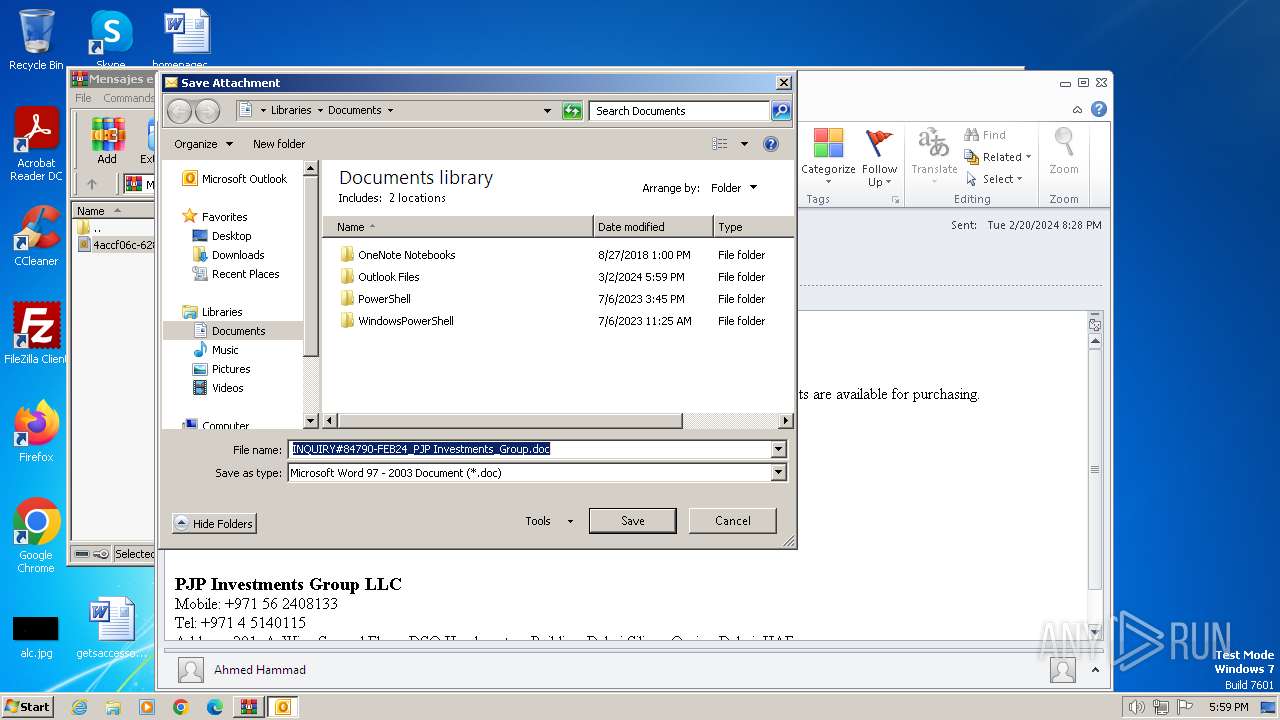The height and width of the screenshot is (720, 1280).
Task: Select Microsoft Outlook in navigation pane
Action: [x=244, y=179]
